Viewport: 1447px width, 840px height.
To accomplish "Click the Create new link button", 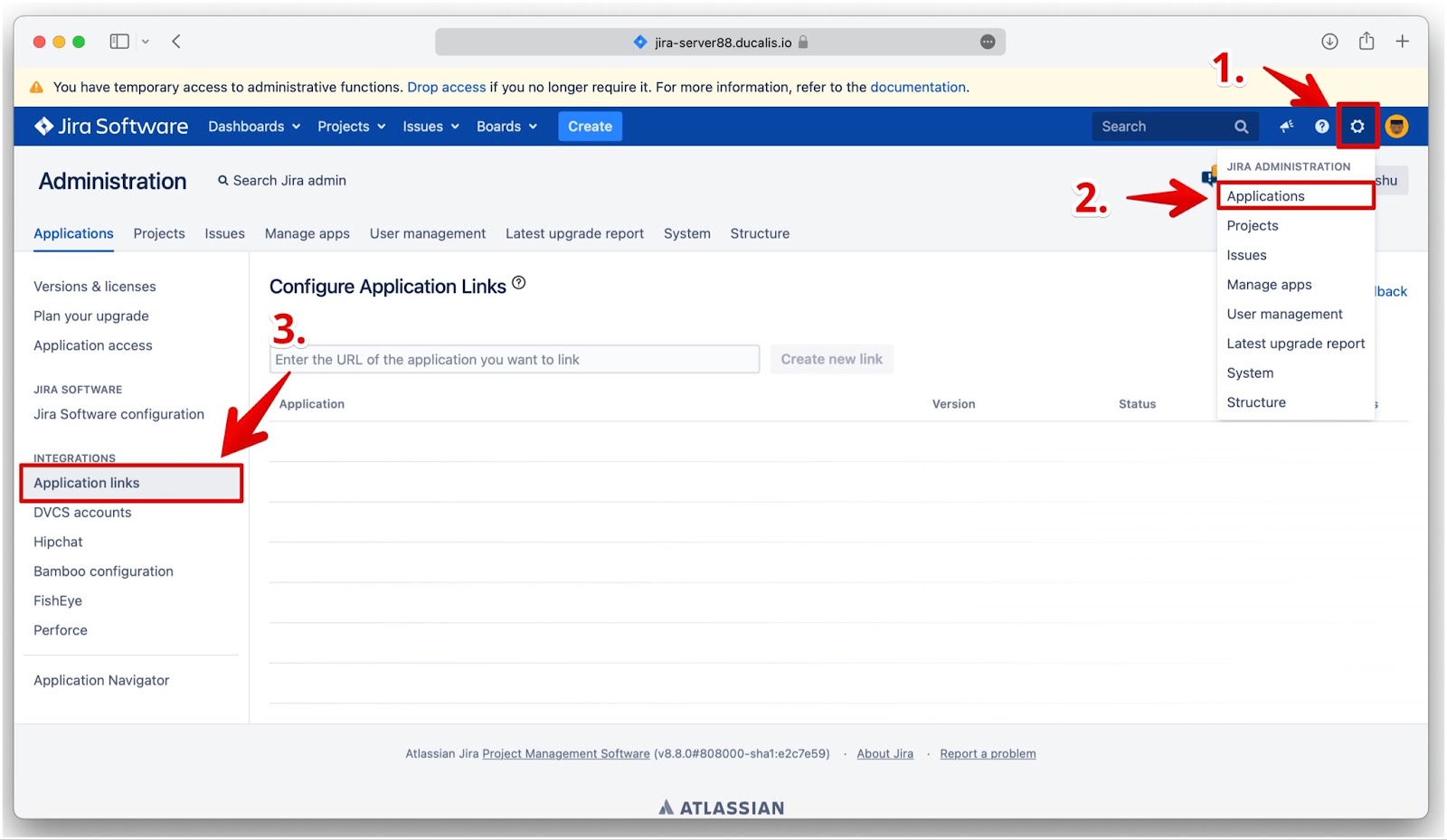I will (831, 359).
